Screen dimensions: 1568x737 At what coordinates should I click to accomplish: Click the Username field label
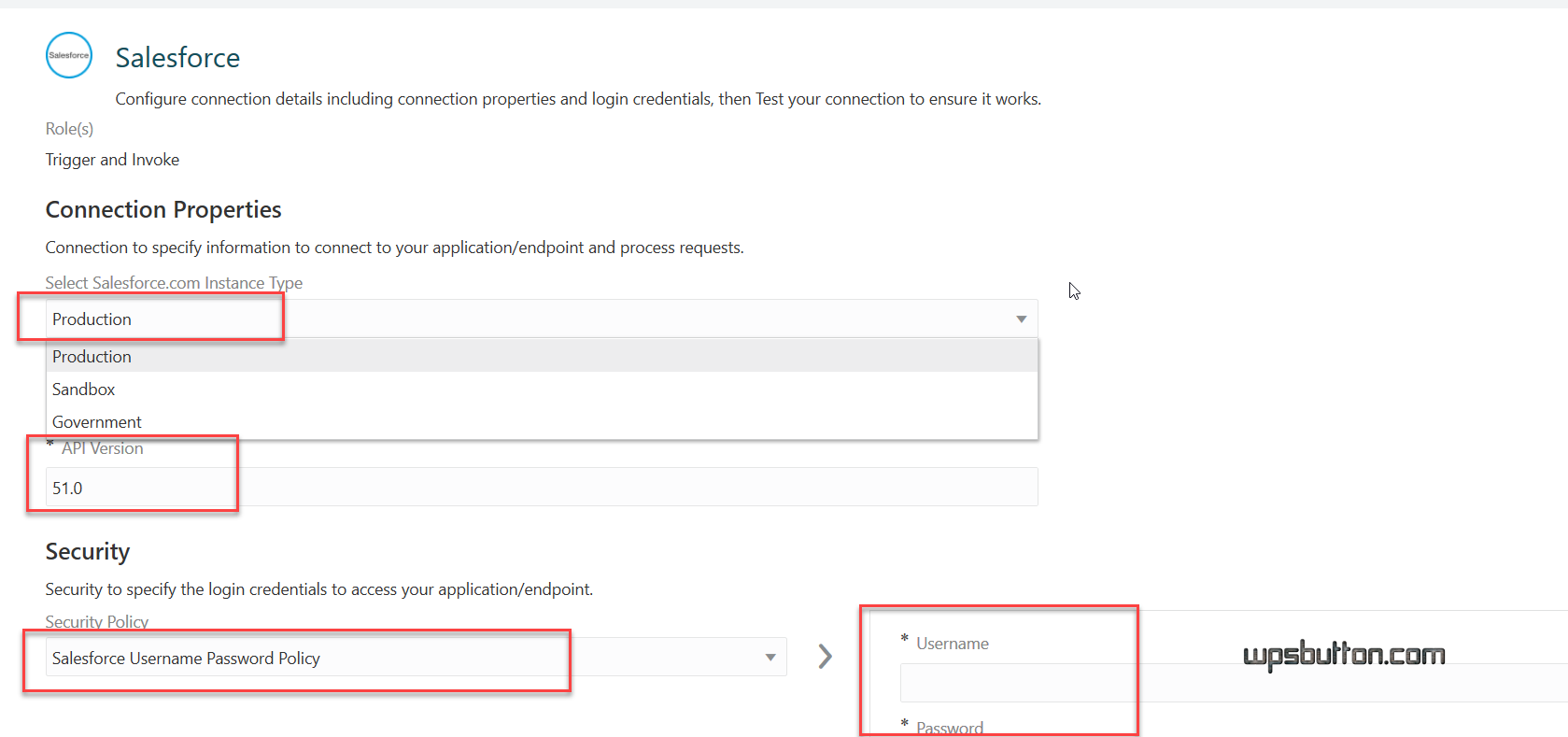tap(952, 643)
